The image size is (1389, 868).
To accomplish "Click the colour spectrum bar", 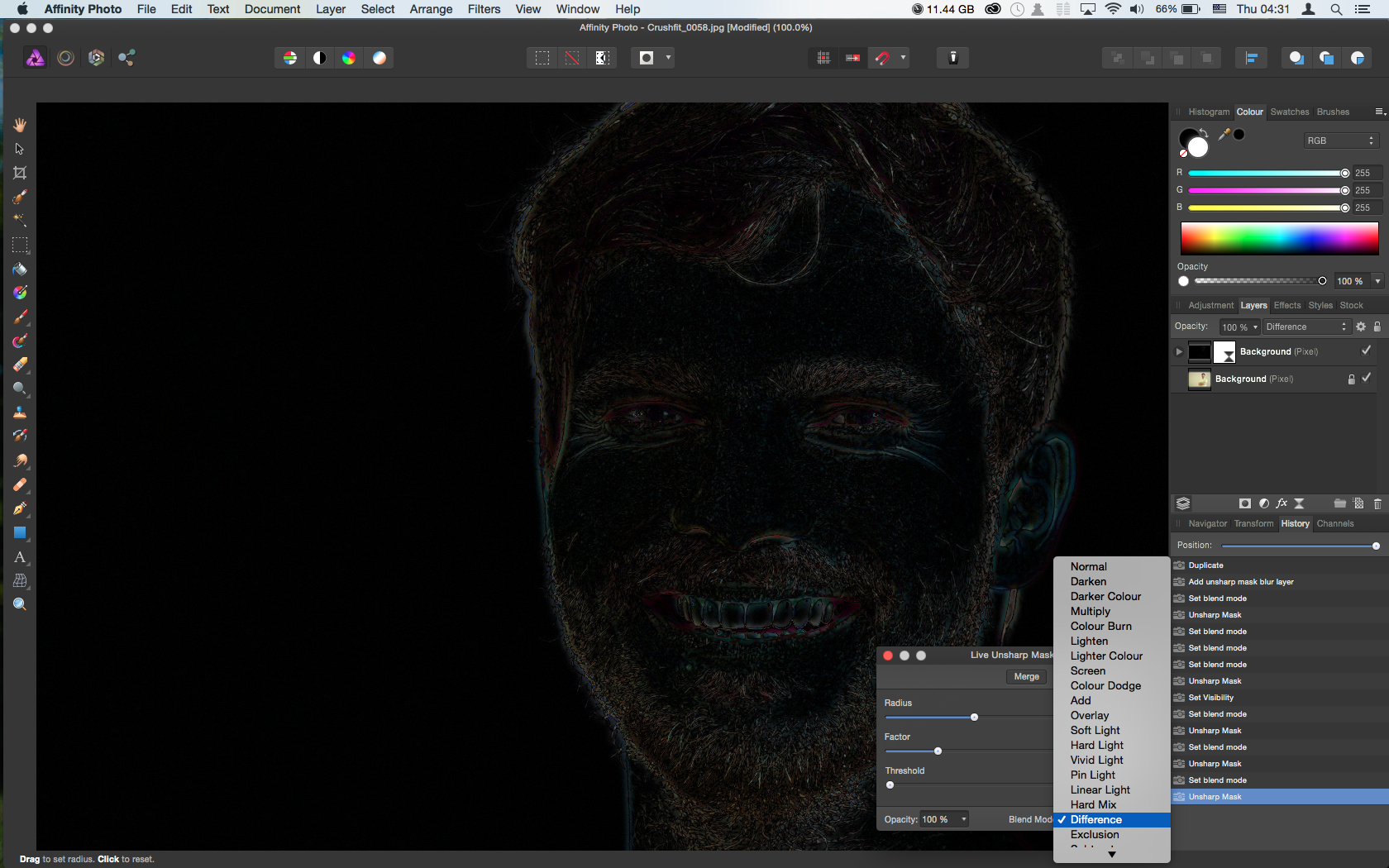I will 1279,238.
